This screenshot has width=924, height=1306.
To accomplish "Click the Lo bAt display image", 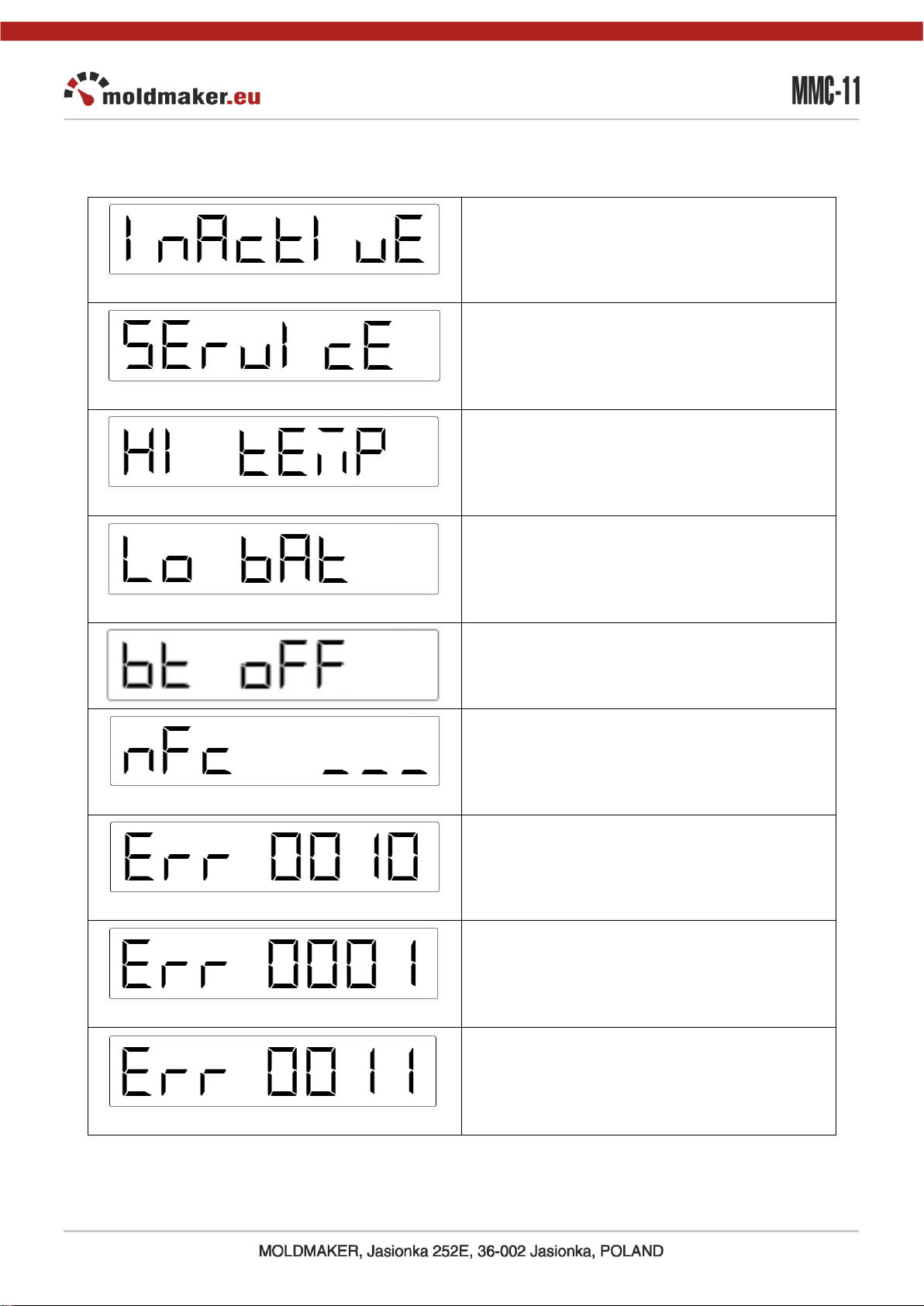I will (274, 559).
